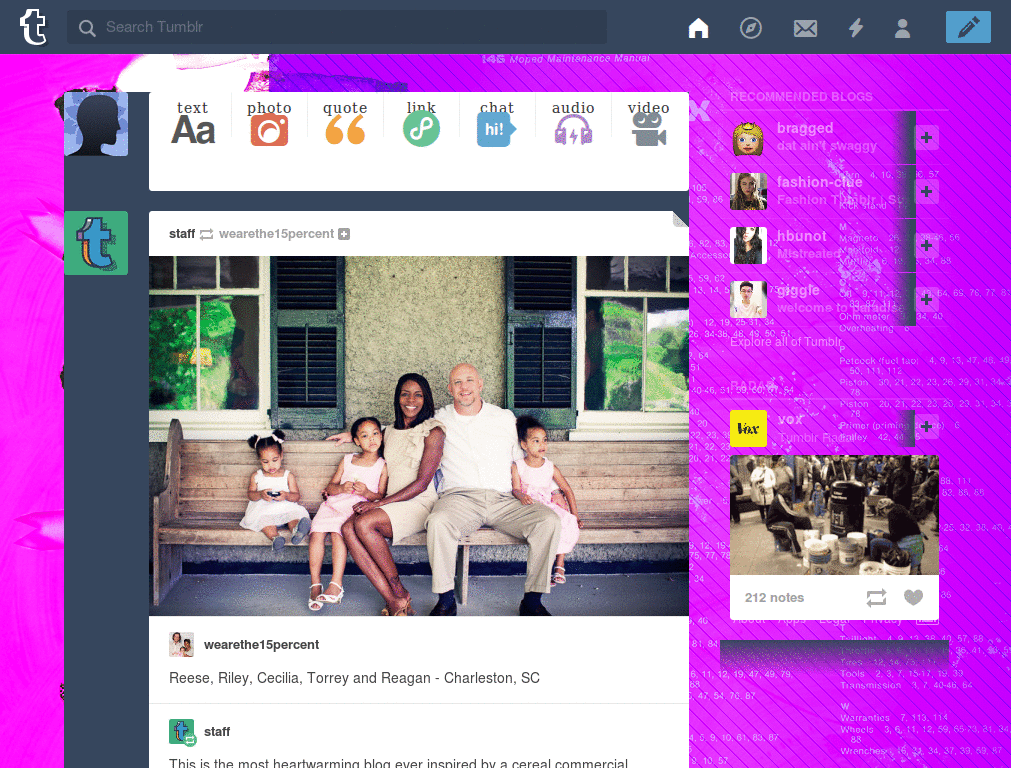The width and height of the screenshot is (1024, 768).
Task: Click the blue compose pencil button
Action: click(x=968, y=27)
